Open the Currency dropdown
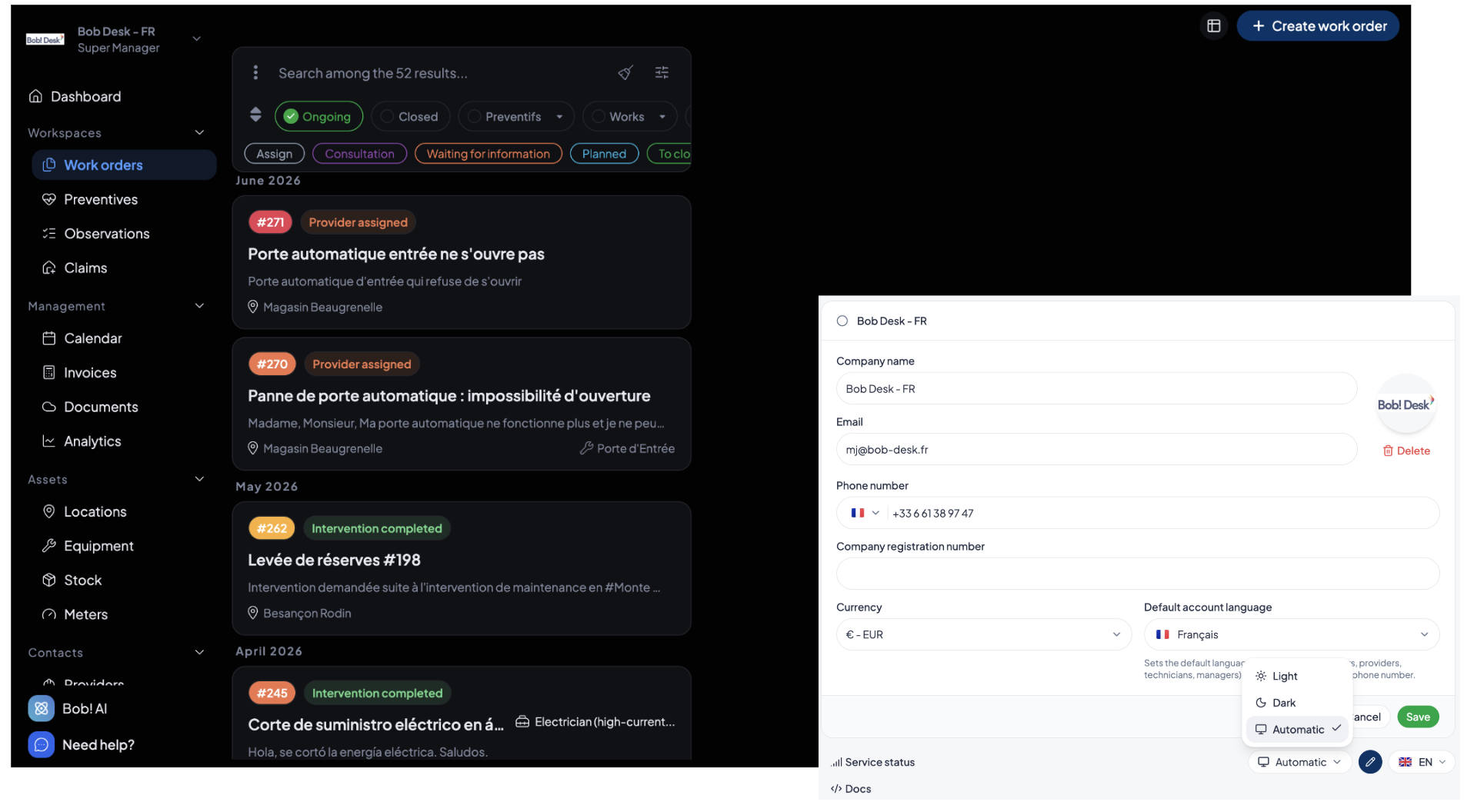This screenshot has height=812, width=1474. tap(983, 635)
